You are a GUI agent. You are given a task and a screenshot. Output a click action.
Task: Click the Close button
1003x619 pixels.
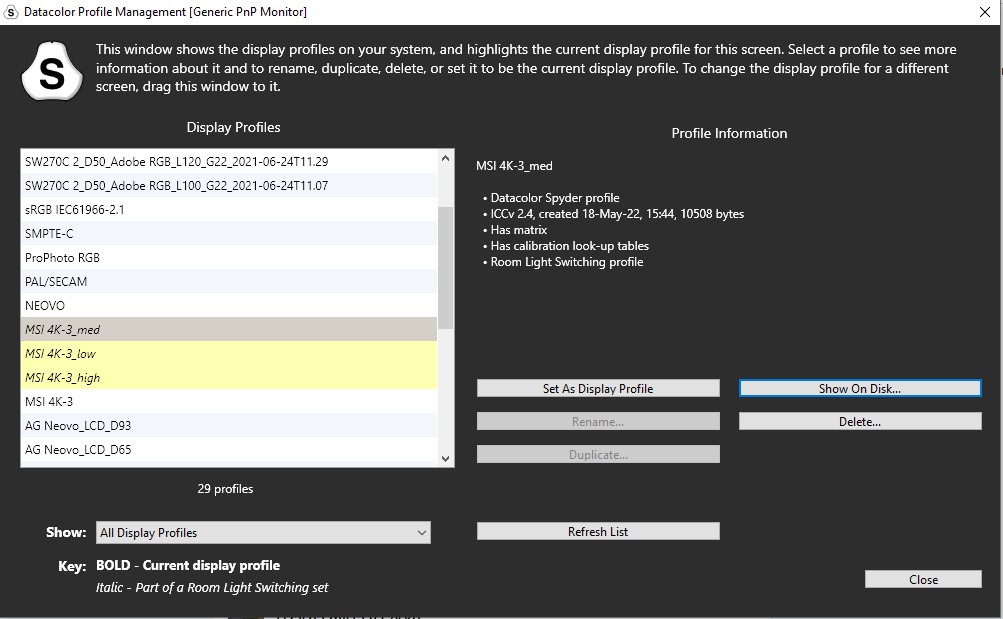[x=923, y=579]
